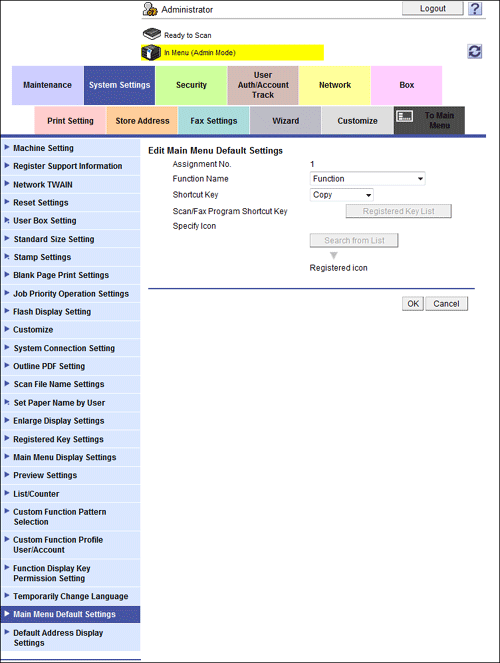Viewport: 500px width, 663px height.
Task: Open System Connection Setting
Action: click(71, 348)
